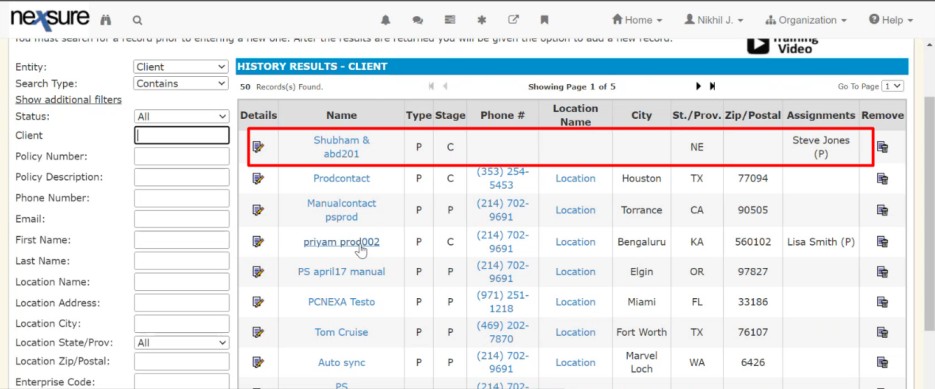Viewport: 935px width, 389px height.
Task: Open Location link for Miami row
Action: click(x=575, y=302)
